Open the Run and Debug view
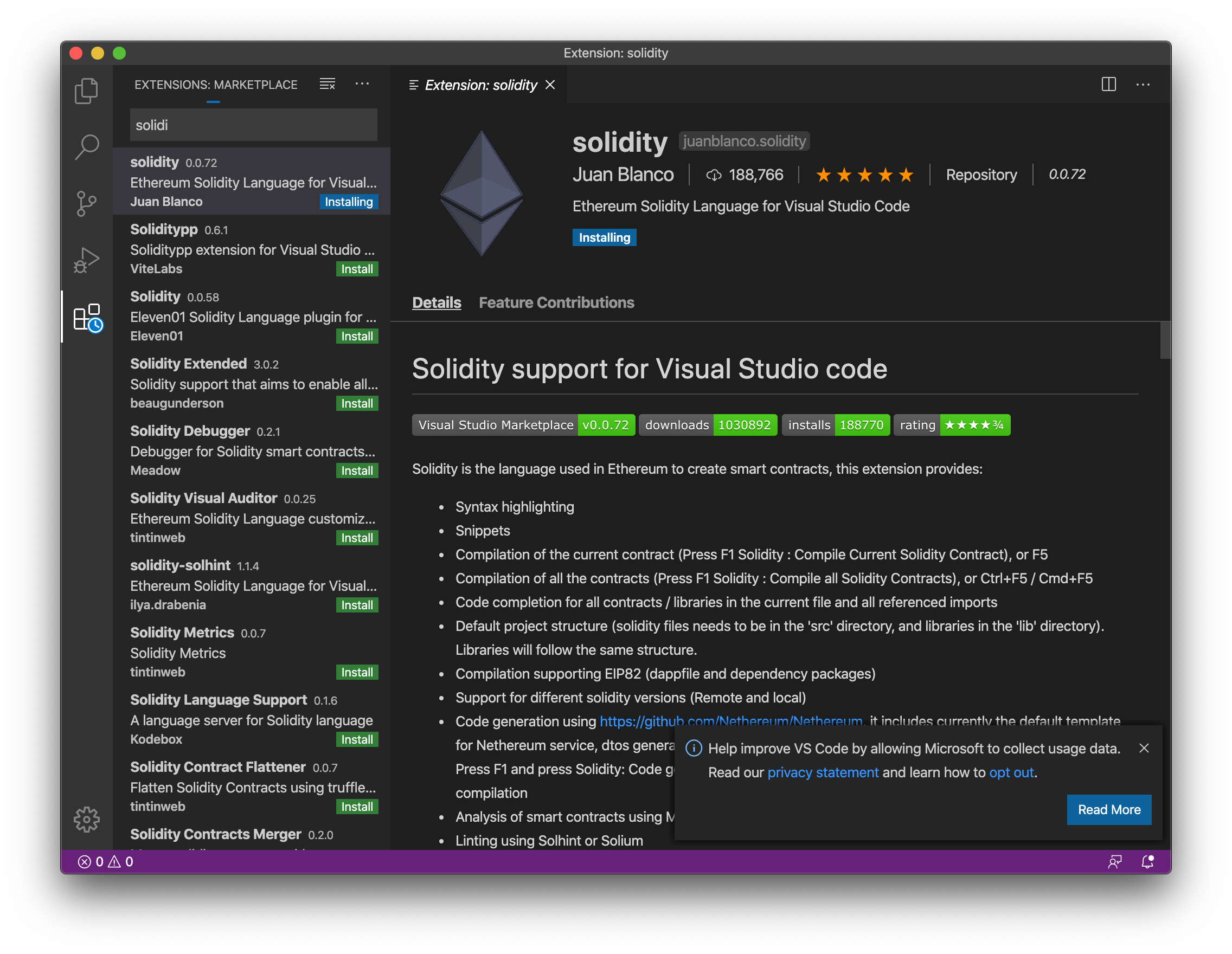The height and width of the screenshot is (954, 1232). (x=86, y=260)
